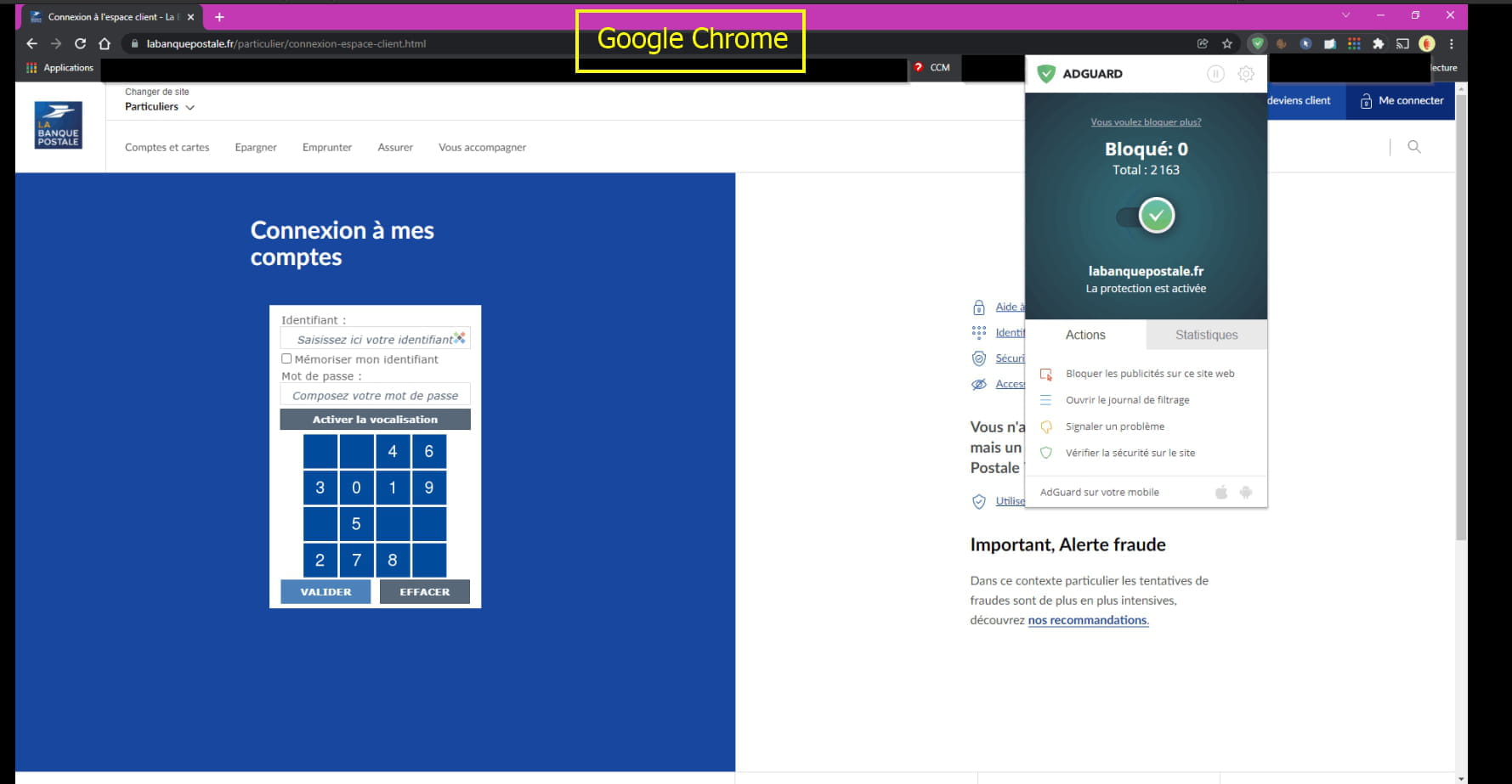Select keypad digit 9
This screenshot has height=784, width=1512.
[x=428, y=488]
